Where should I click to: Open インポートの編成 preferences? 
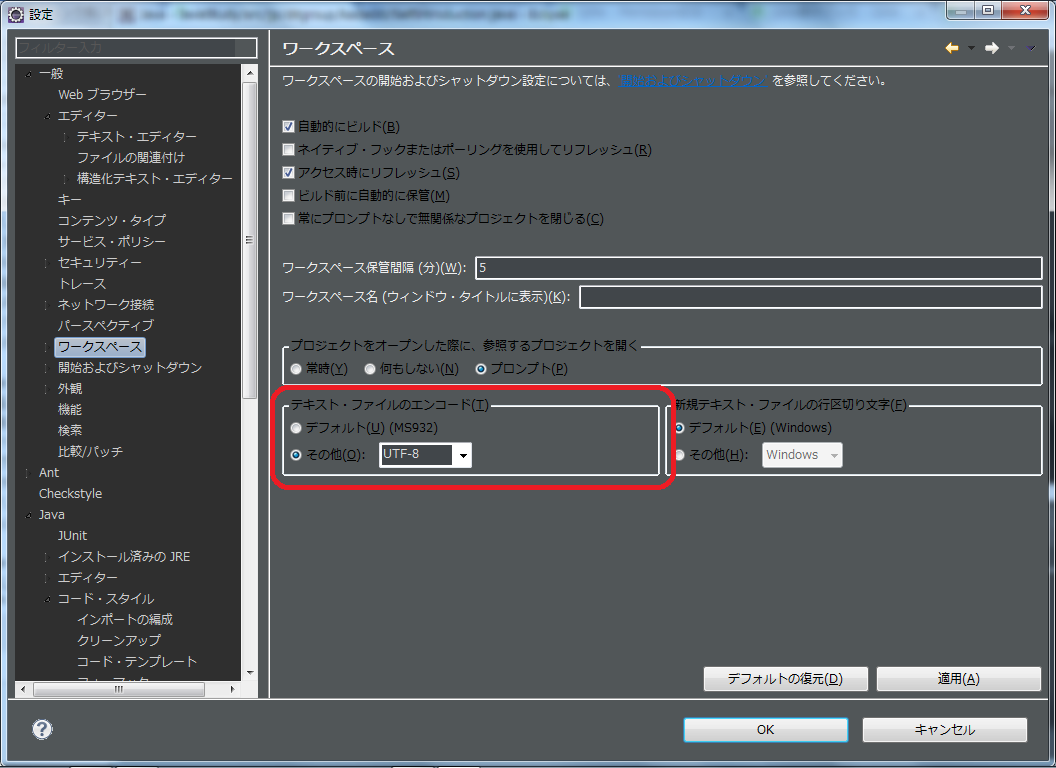(x=125, y=620)
